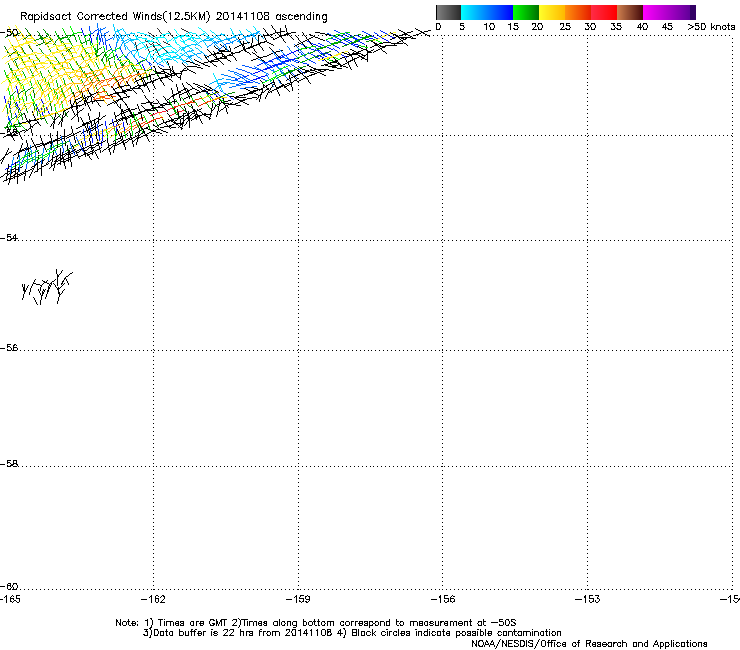Click the '35' legend scale label
The width and height of the screenshot is (740, 650).
pyautogui.click(x=616, y=27)
